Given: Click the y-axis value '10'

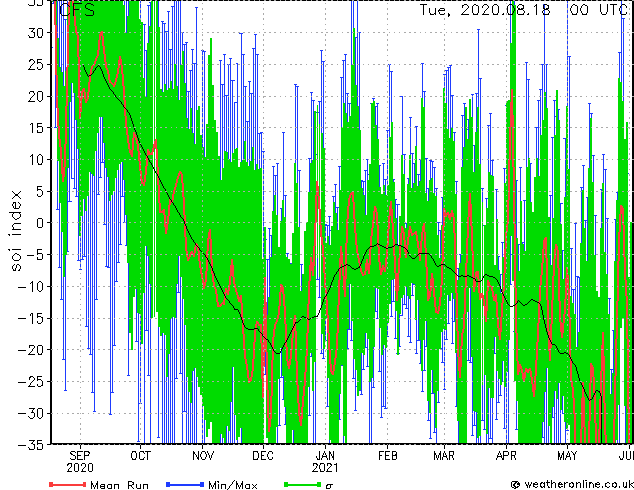Looking at the screenshot, I should [x=36, y=160].
